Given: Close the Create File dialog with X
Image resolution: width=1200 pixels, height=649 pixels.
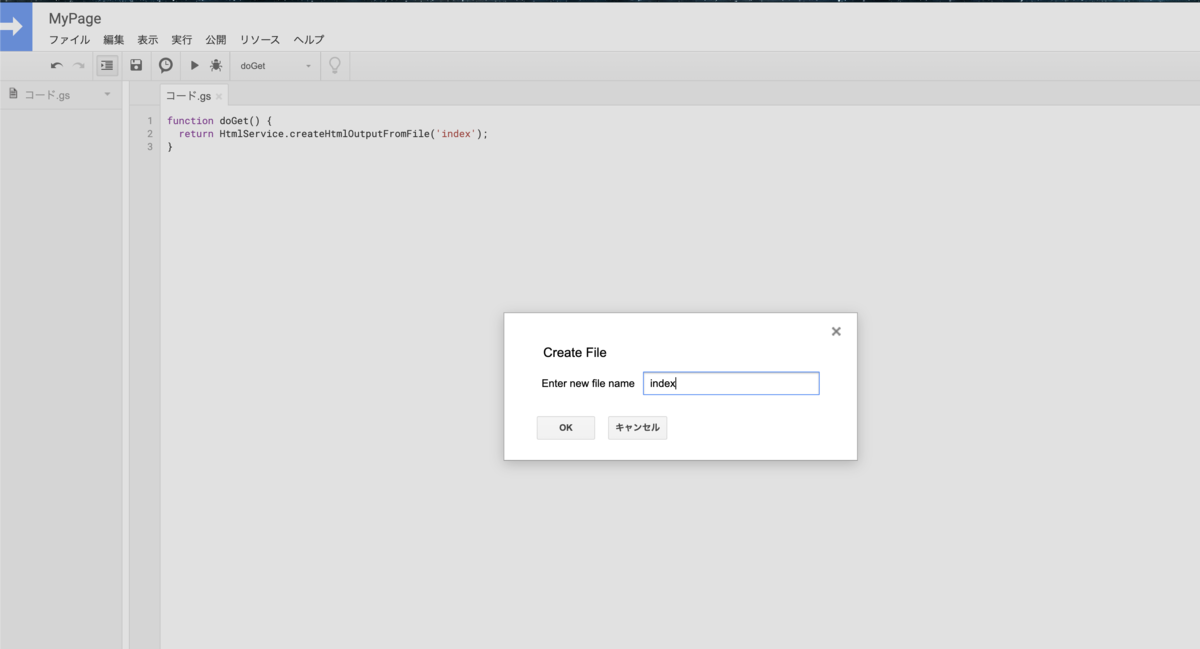Looking at the screenshot, I should (x=836, y=332).
